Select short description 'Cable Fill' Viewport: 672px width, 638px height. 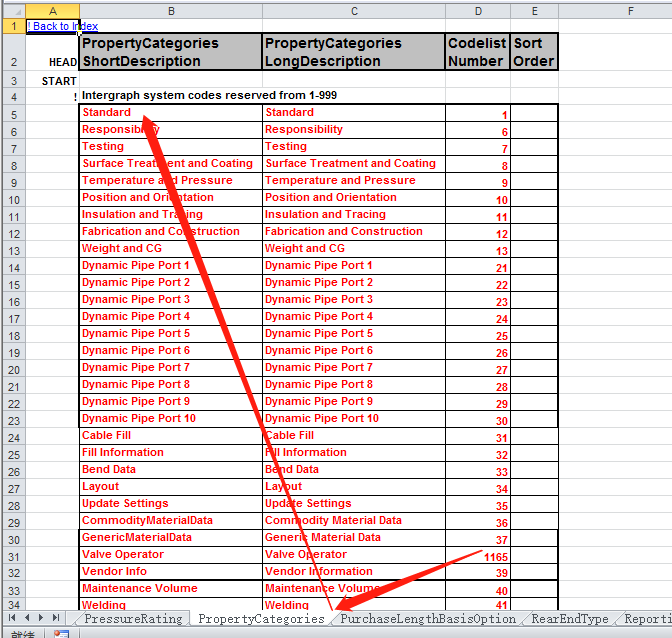click(171, 435)
